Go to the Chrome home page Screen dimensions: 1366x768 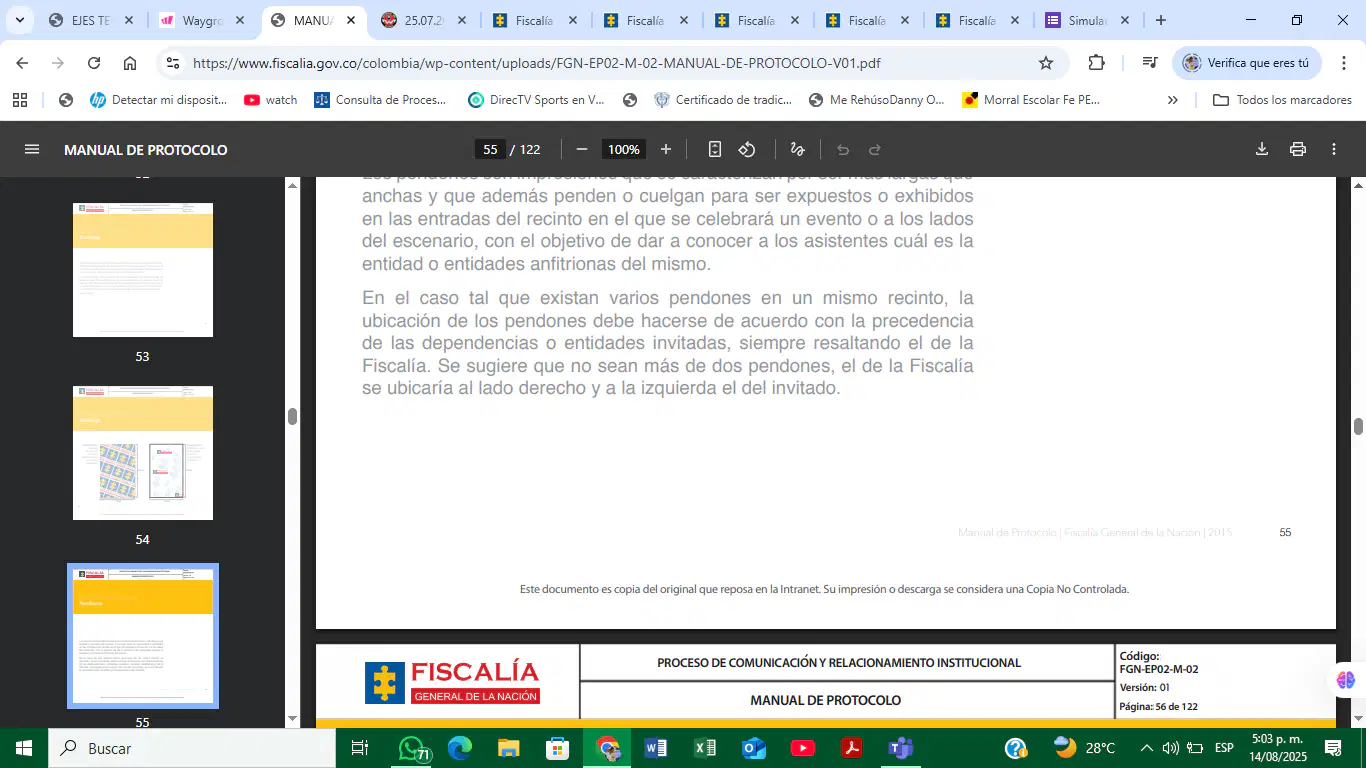pos(130,63)
